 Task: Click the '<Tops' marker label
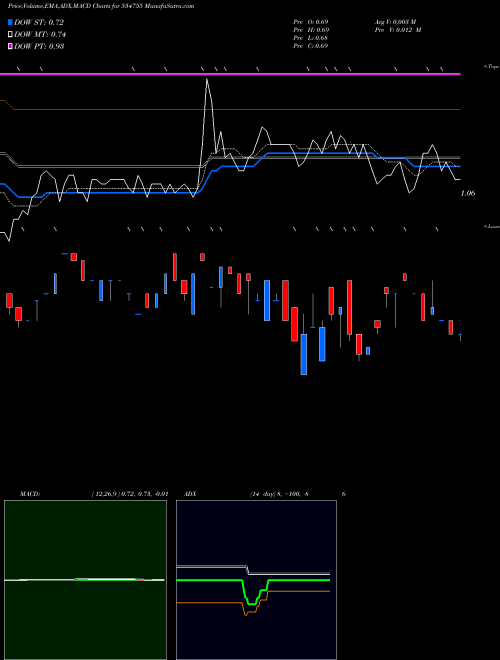click(x=492, y=67)
